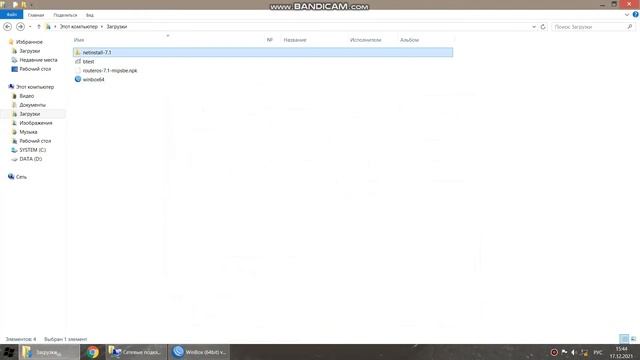Open the Вид ribbon tab
Screen dimensions: 640x360
coord(90,15)
